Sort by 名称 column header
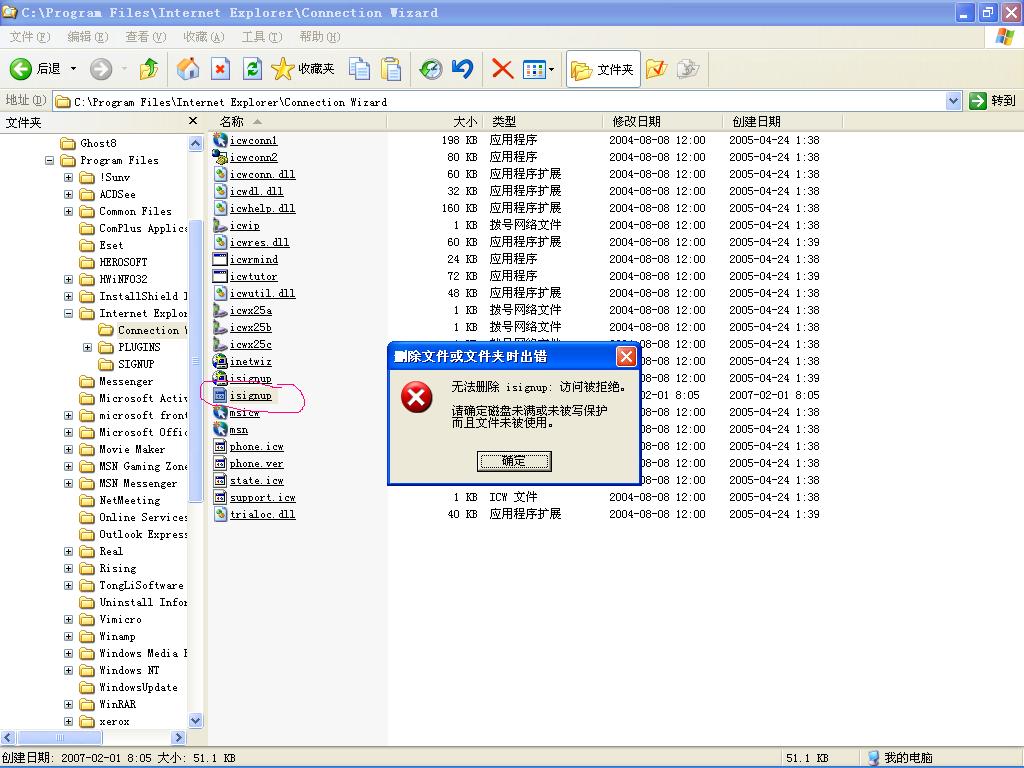The image size is (1024, 768). click(x=298, y=121)
